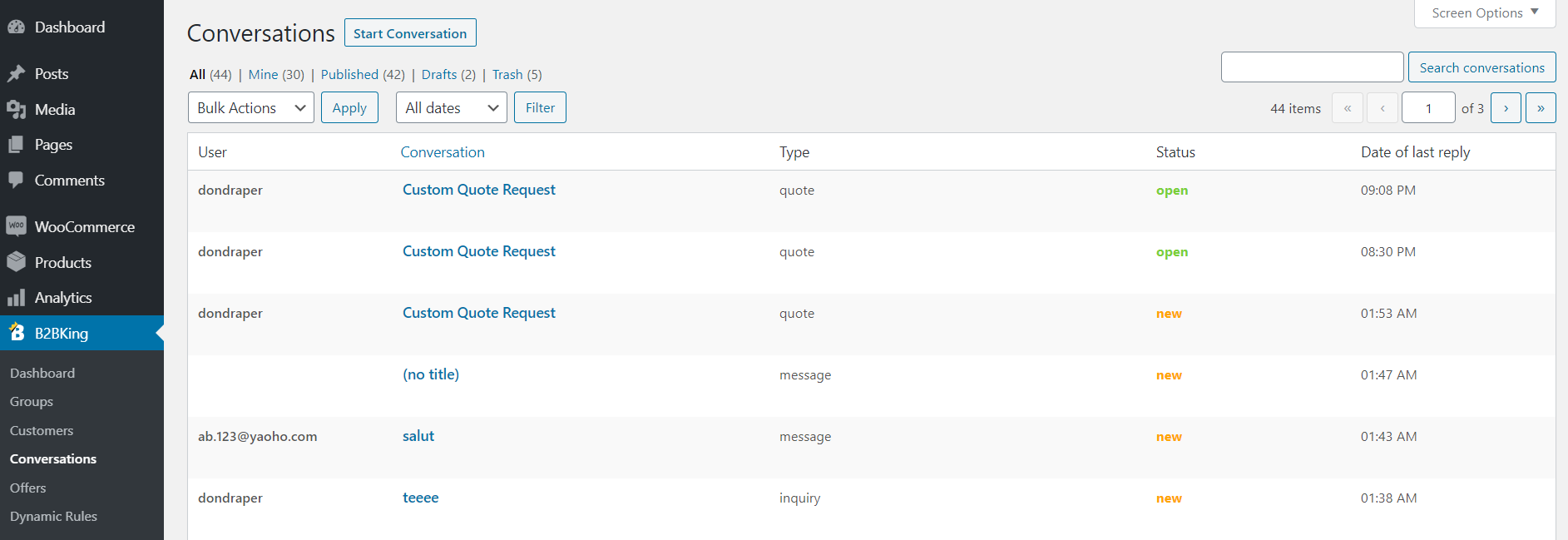Click the Posts pushpin icon
The image size is (1568, 540).
click(x=16, y=74)
